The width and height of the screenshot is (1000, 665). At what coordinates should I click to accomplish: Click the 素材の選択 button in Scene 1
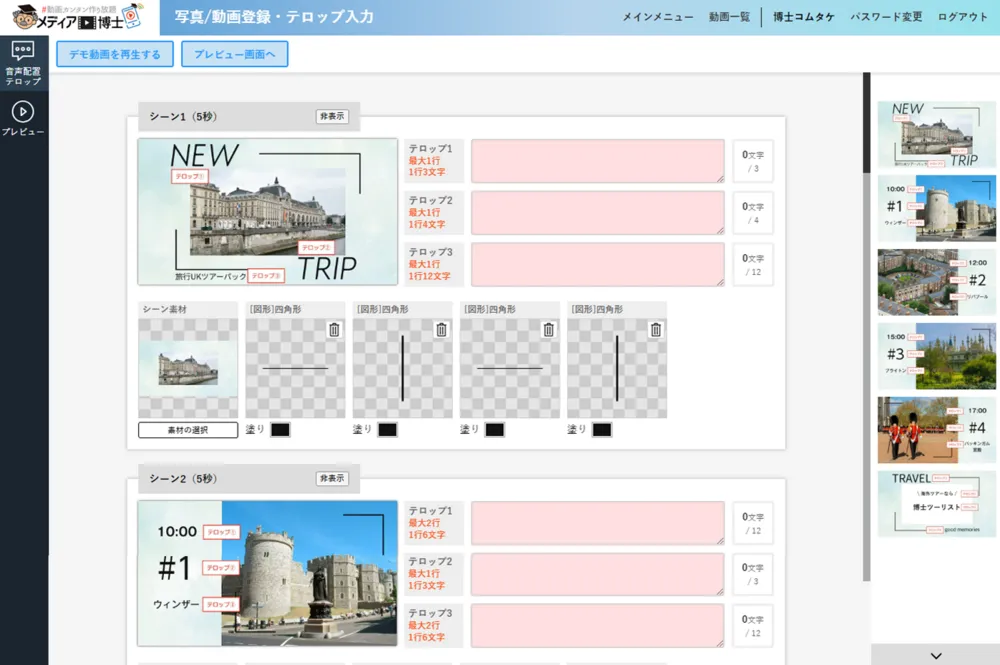pos(188,430)
